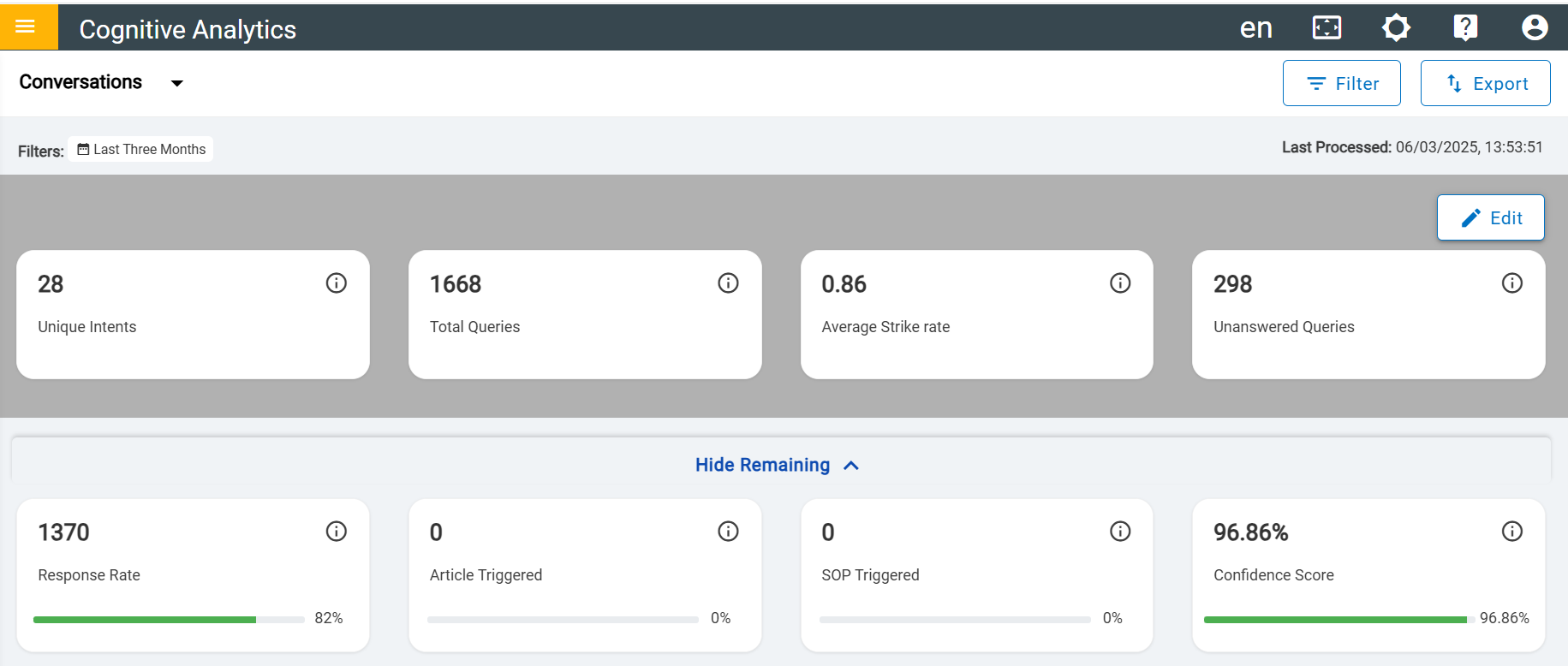Open the user account profile icon

click(1535, 28)
